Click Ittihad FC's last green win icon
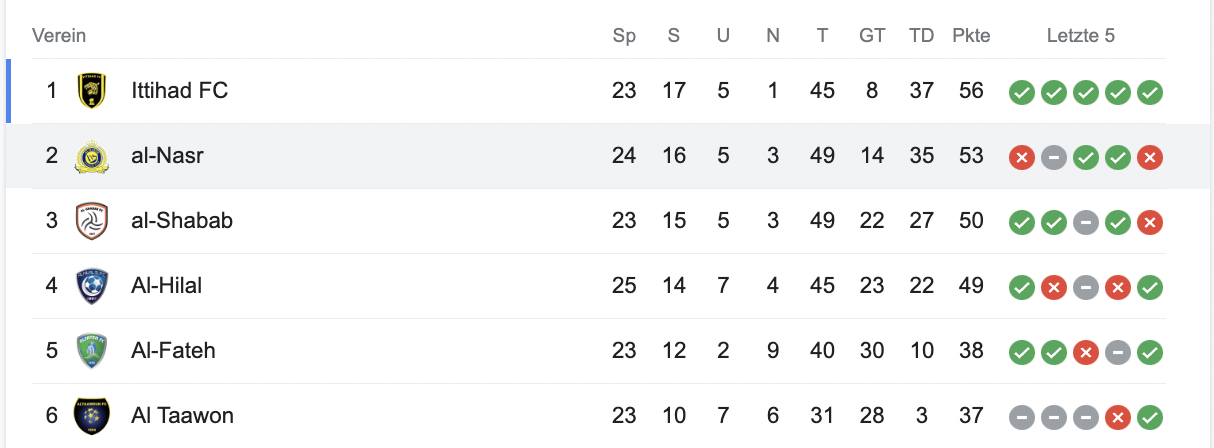This screenshot has width=1214, height=448. (x=1150, y=92)
